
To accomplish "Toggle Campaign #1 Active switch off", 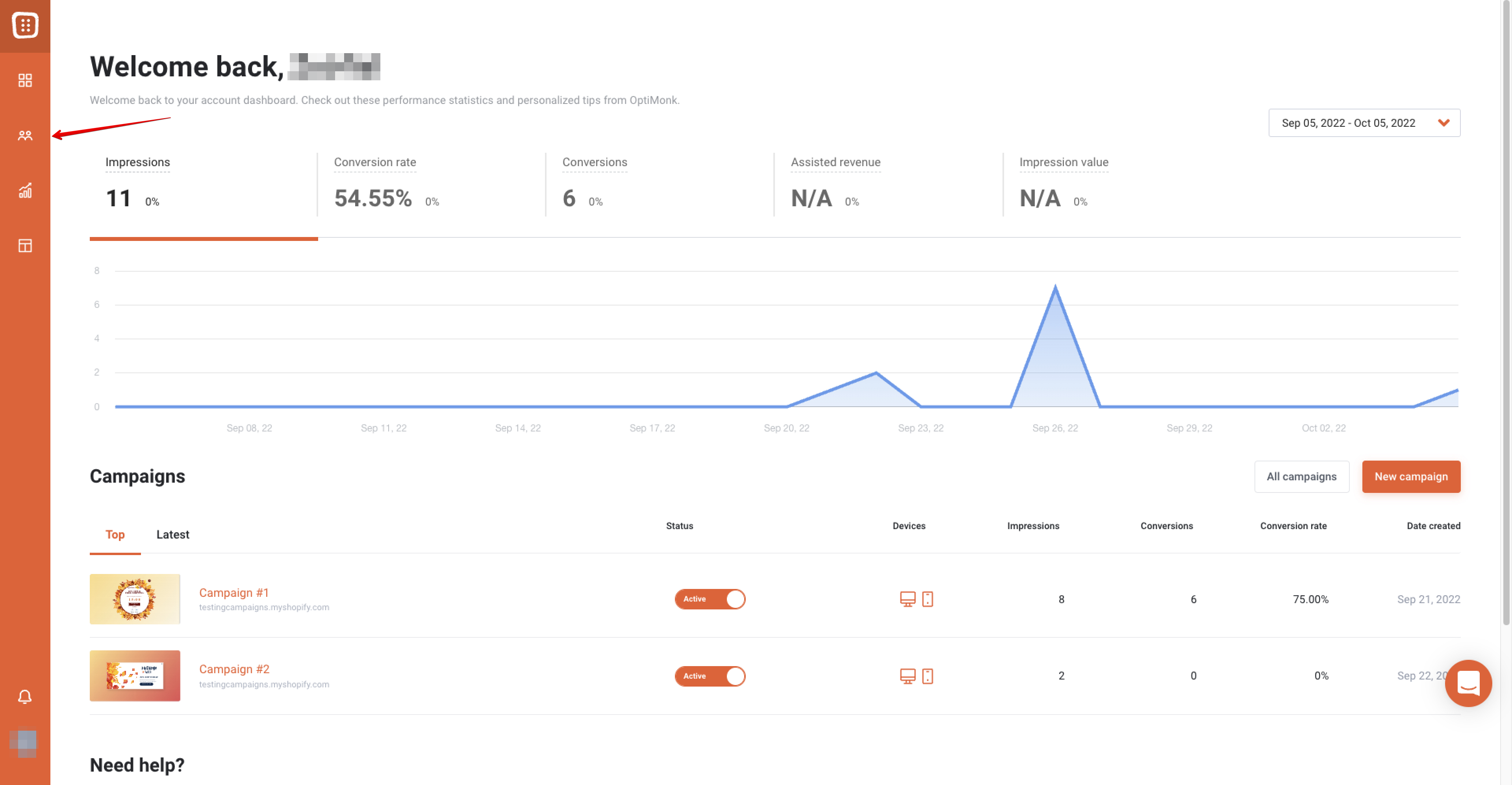I will 710,599.
